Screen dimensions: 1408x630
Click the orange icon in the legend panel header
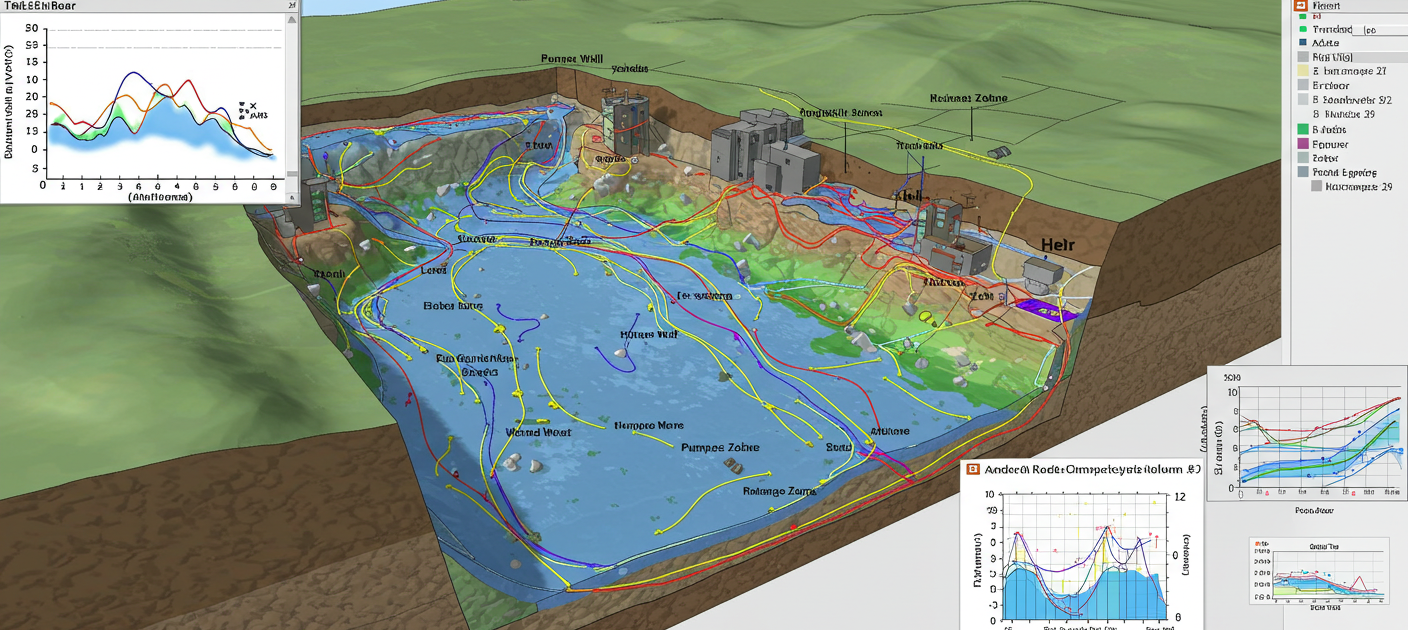click(x=1301, y=6)
